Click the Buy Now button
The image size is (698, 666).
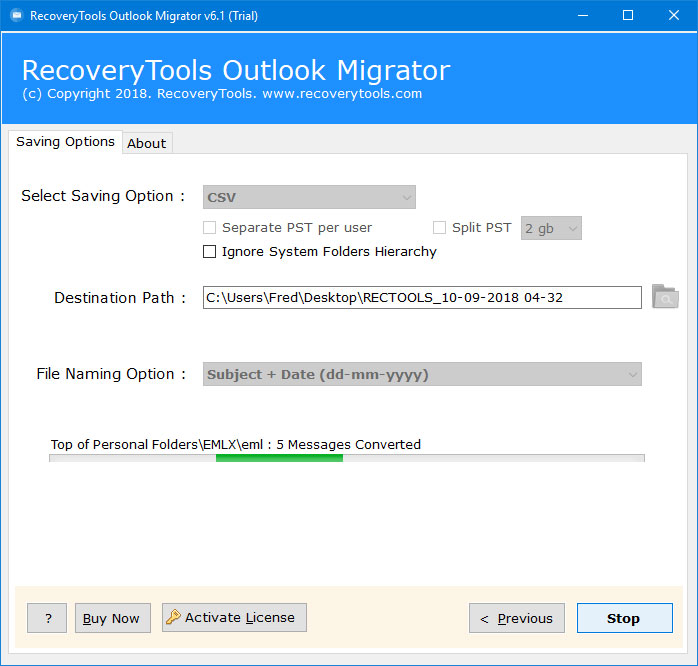pos(113,618)
